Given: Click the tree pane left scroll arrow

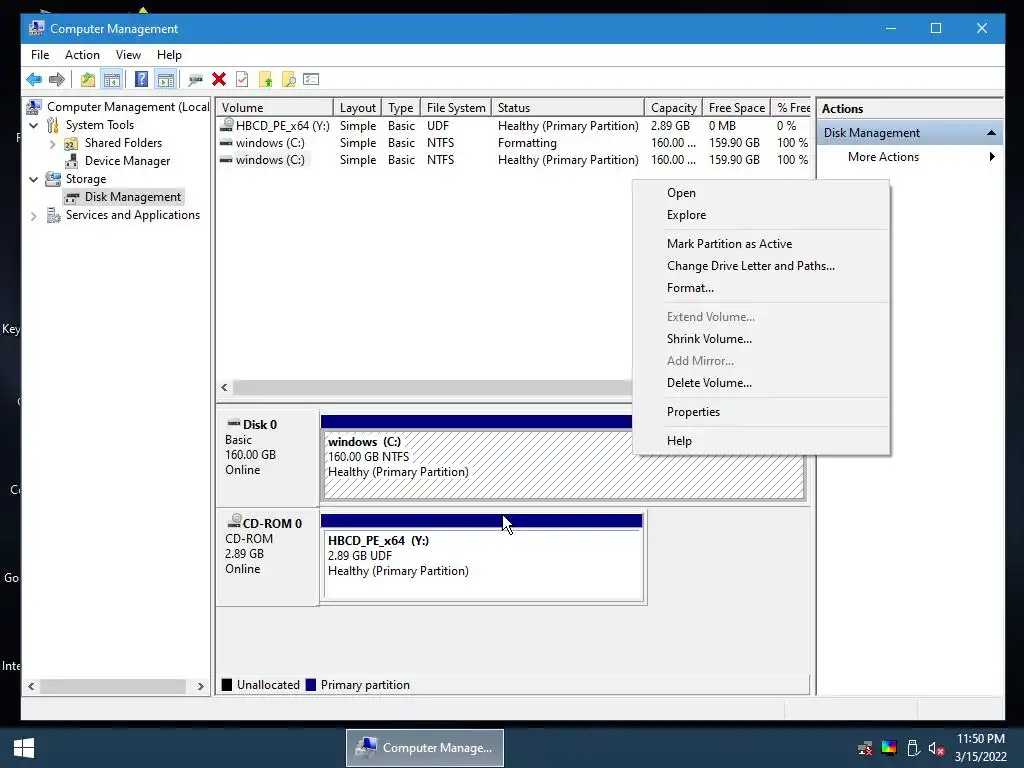Looking at the screenshot, I should point(31,686).
